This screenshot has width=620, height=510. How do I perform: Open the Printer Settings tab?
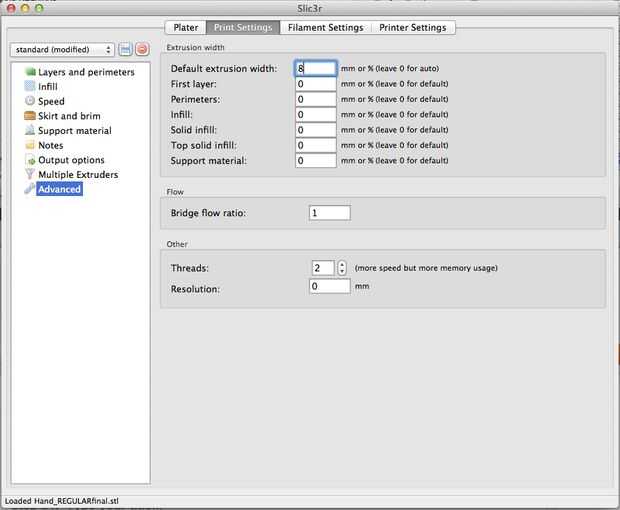click(x=413, y=28)
